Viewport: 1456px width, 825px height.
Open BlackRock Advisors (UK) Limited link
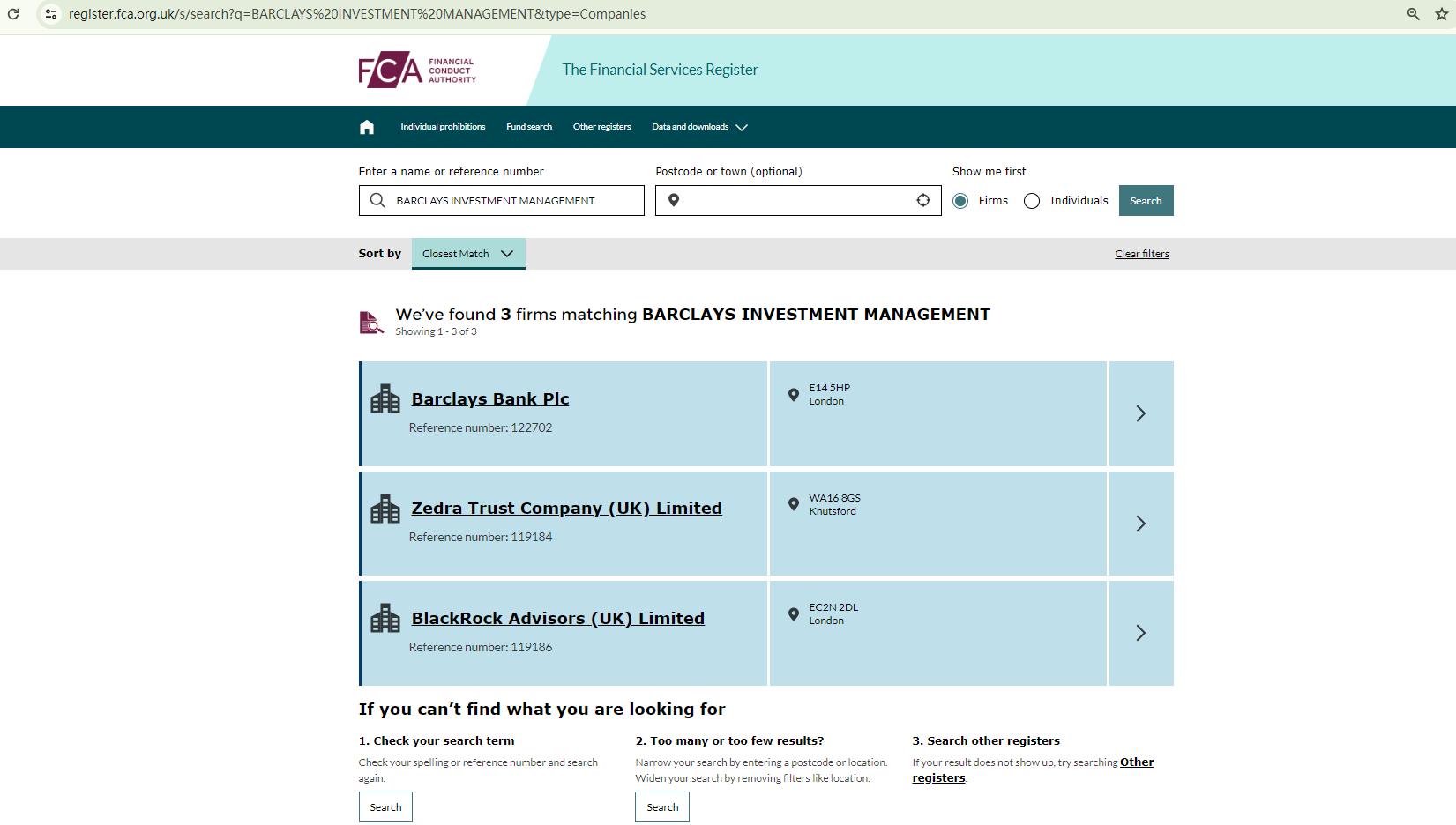tap(558, 619)
